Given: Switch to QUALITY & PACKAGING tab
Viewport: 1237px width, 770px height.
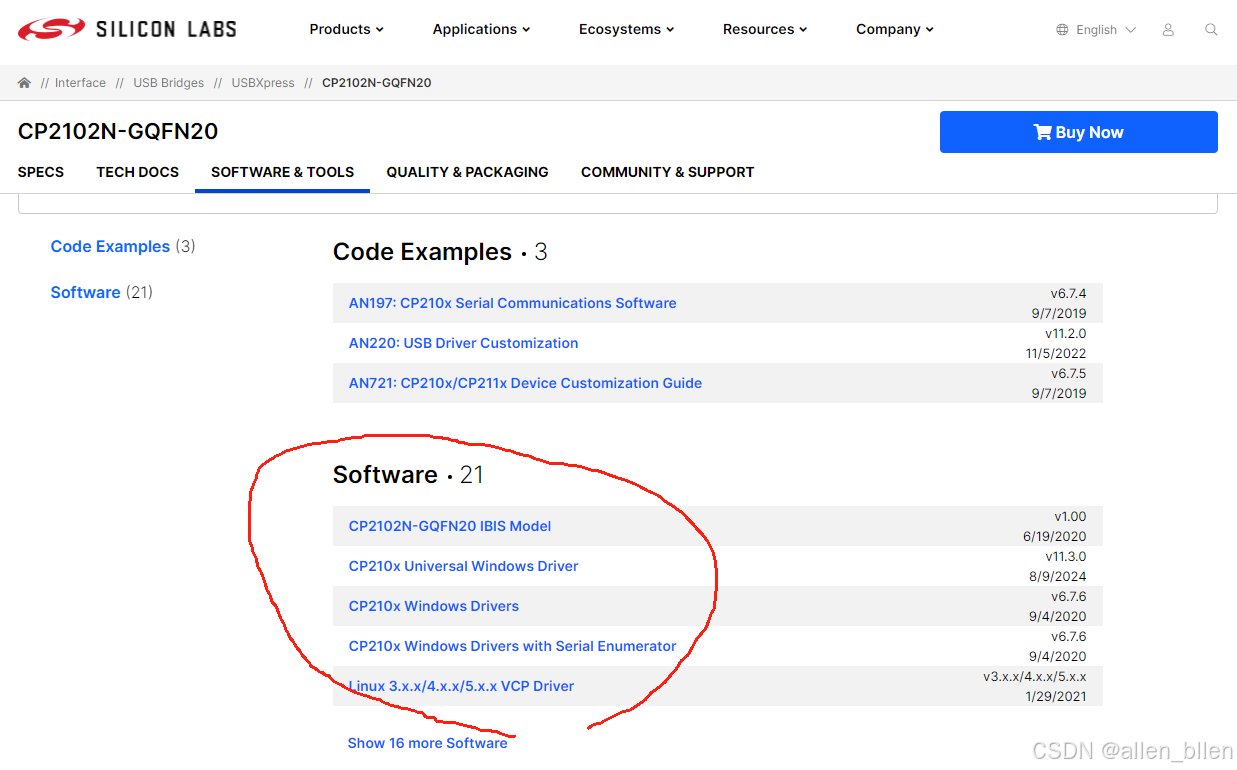Looking at the screenshot, I should pyautogui.click(x=468, y=172).
